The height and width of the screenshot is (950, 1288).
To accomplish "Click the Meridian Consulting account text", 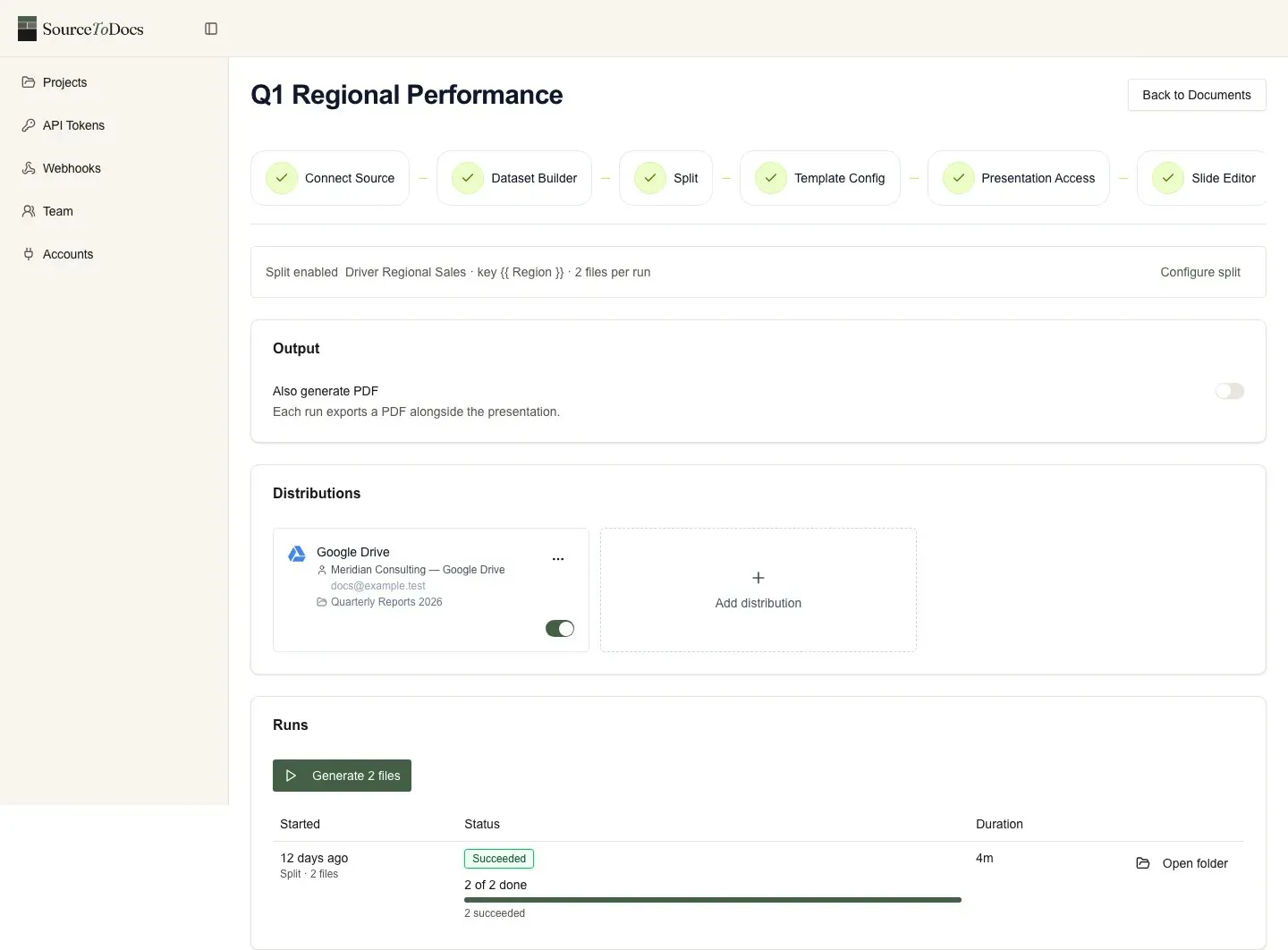I will click(418, 570).
